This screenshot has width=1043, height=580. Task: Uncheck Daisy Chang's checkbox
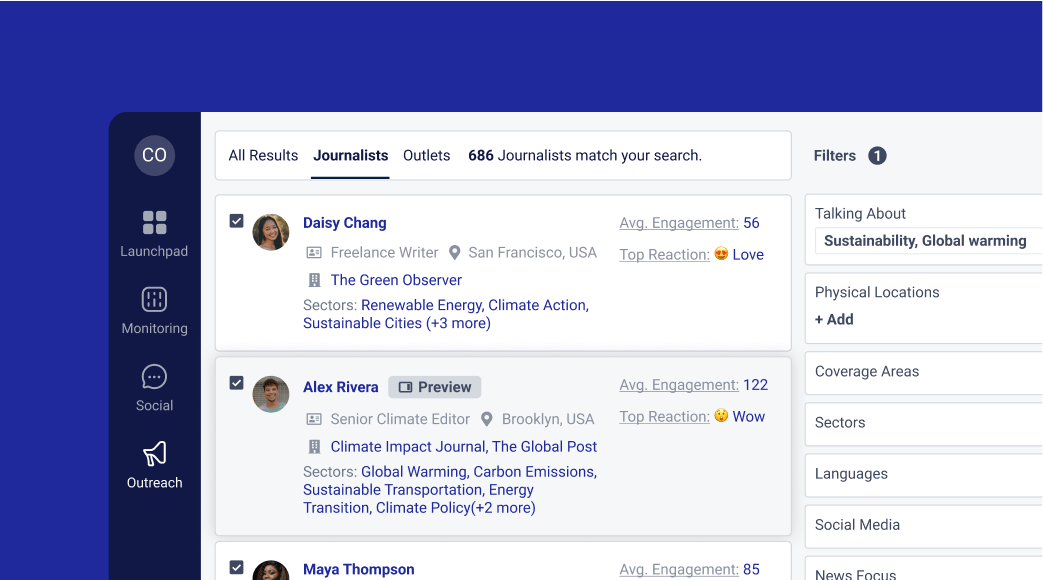click(237, 221)
